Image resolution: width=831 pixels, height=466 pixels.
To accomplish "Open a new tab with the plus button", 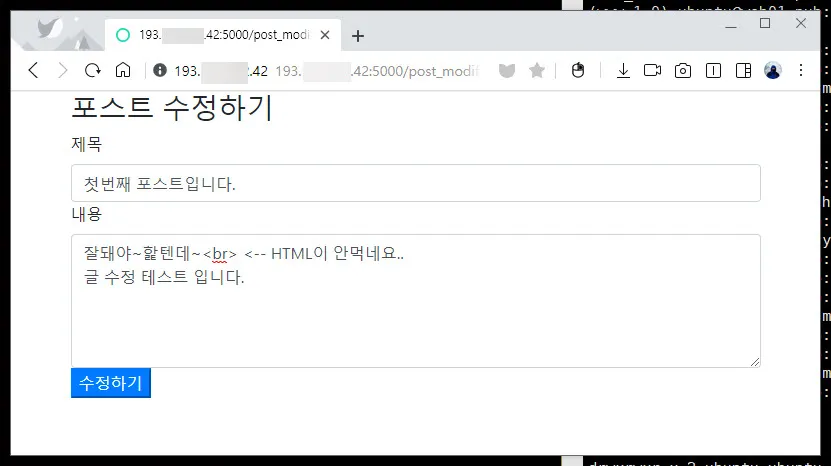I will click(x=358, y=36).
